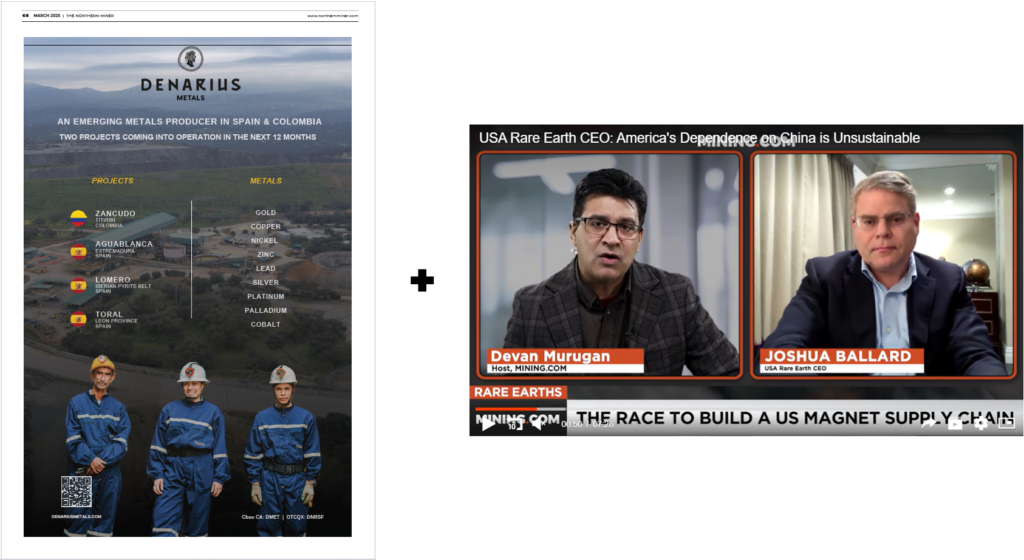
Task: Select the Spain flag next to Lomero
Action: pyautogui.click(x=78, y=285)
